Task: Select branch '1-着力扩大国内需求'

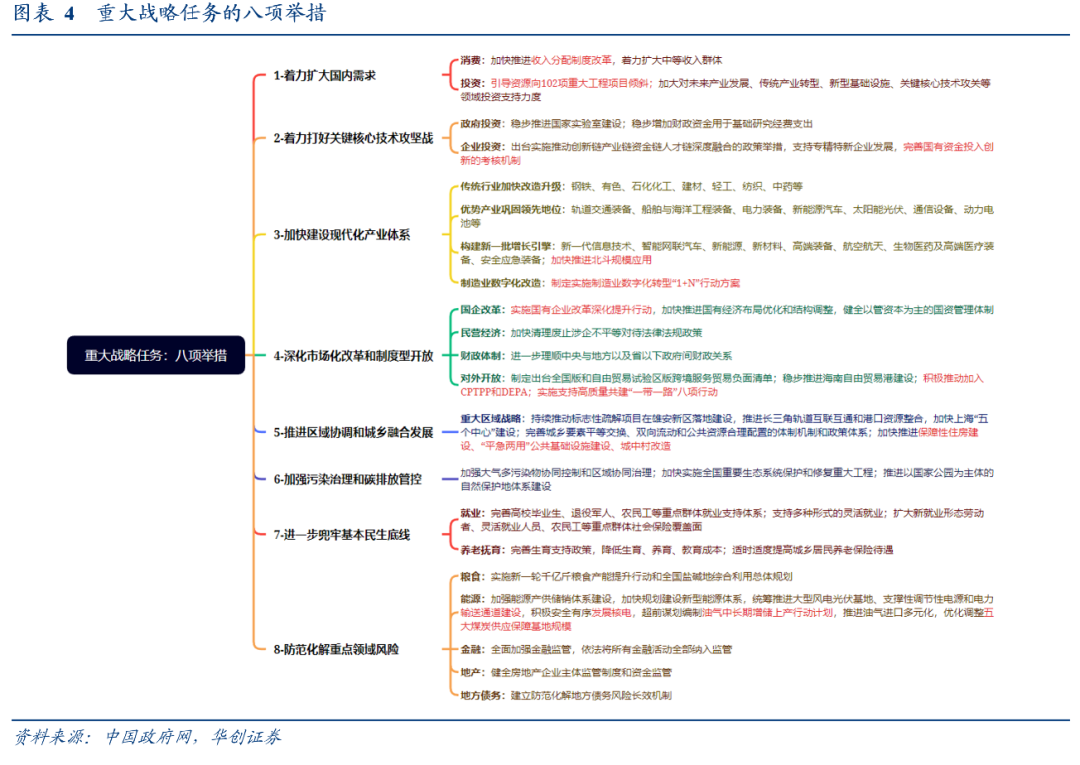Action: (324, 76)
